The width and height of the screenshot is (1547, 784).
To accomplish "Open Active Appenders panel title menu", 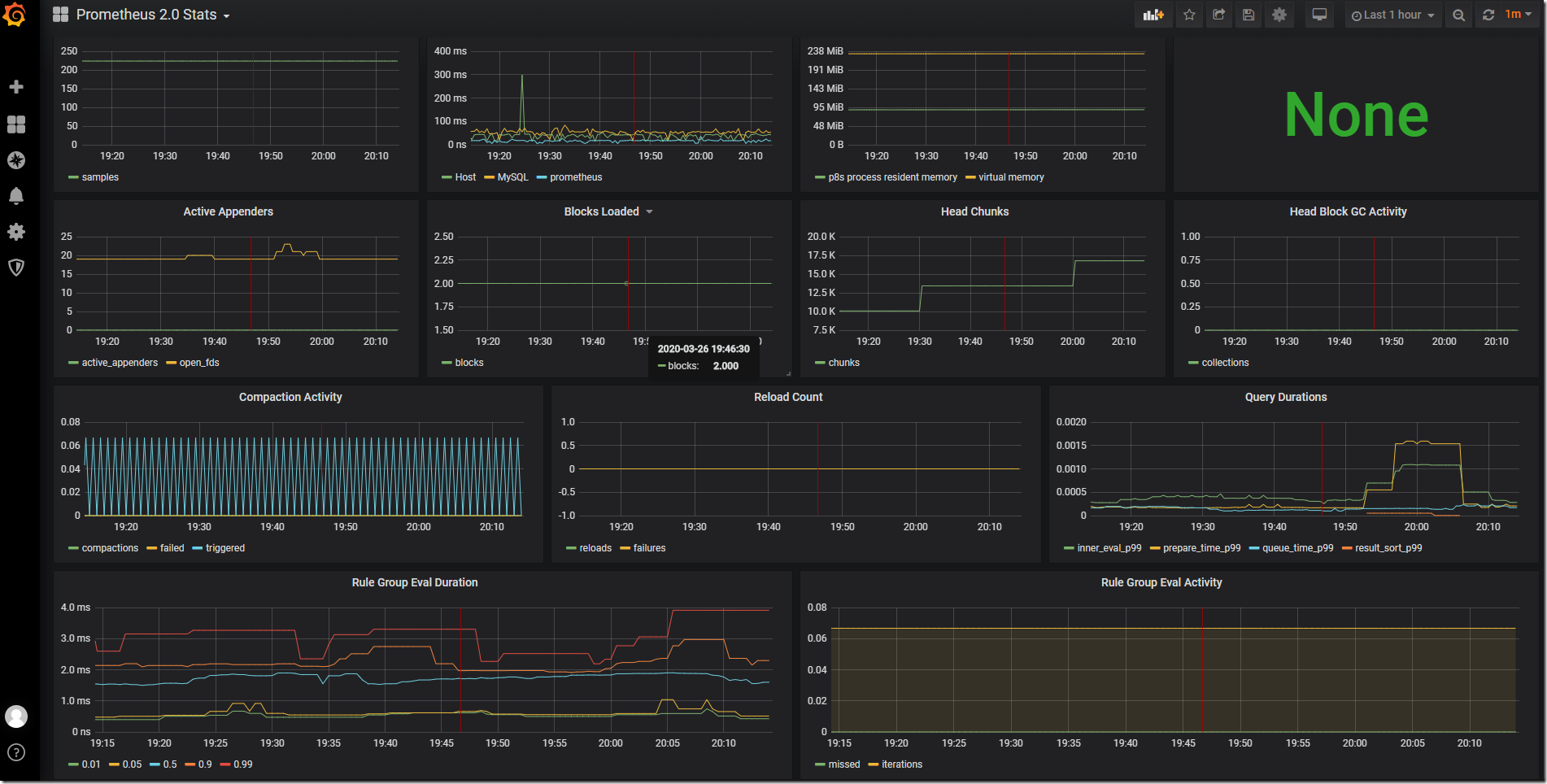I will (229, 211).
